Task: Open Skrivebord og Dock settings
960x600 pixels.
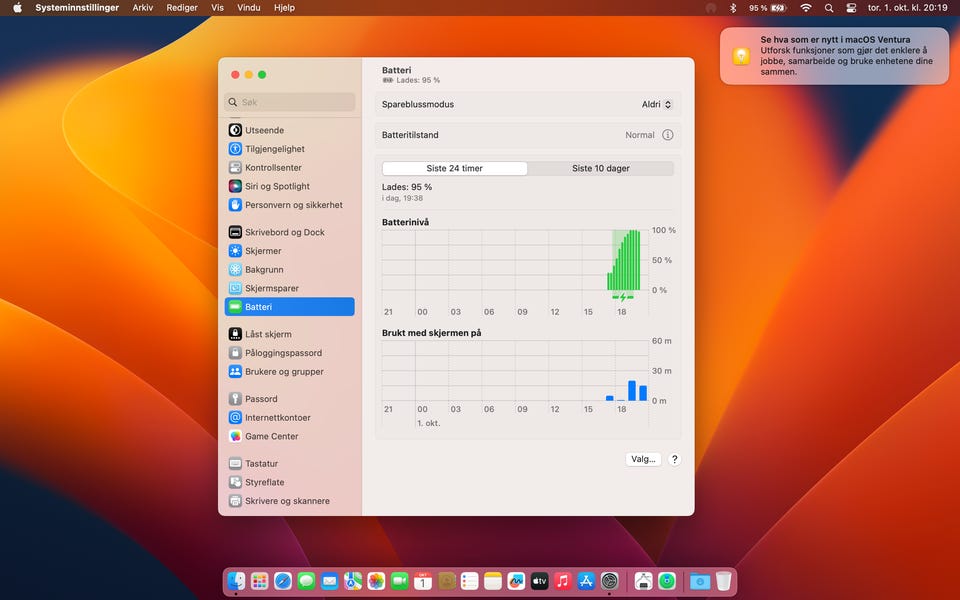Action: pyautogui.click(x=290, y=232)
